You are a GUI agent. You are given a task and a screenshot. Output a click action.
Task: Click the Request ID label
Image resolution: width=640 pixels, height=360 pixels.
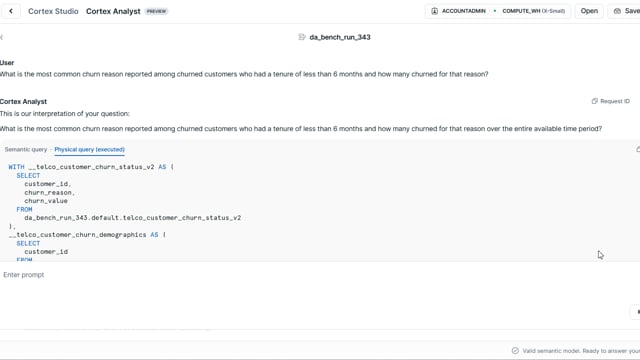pyautogui.click(x=615, y=101)
